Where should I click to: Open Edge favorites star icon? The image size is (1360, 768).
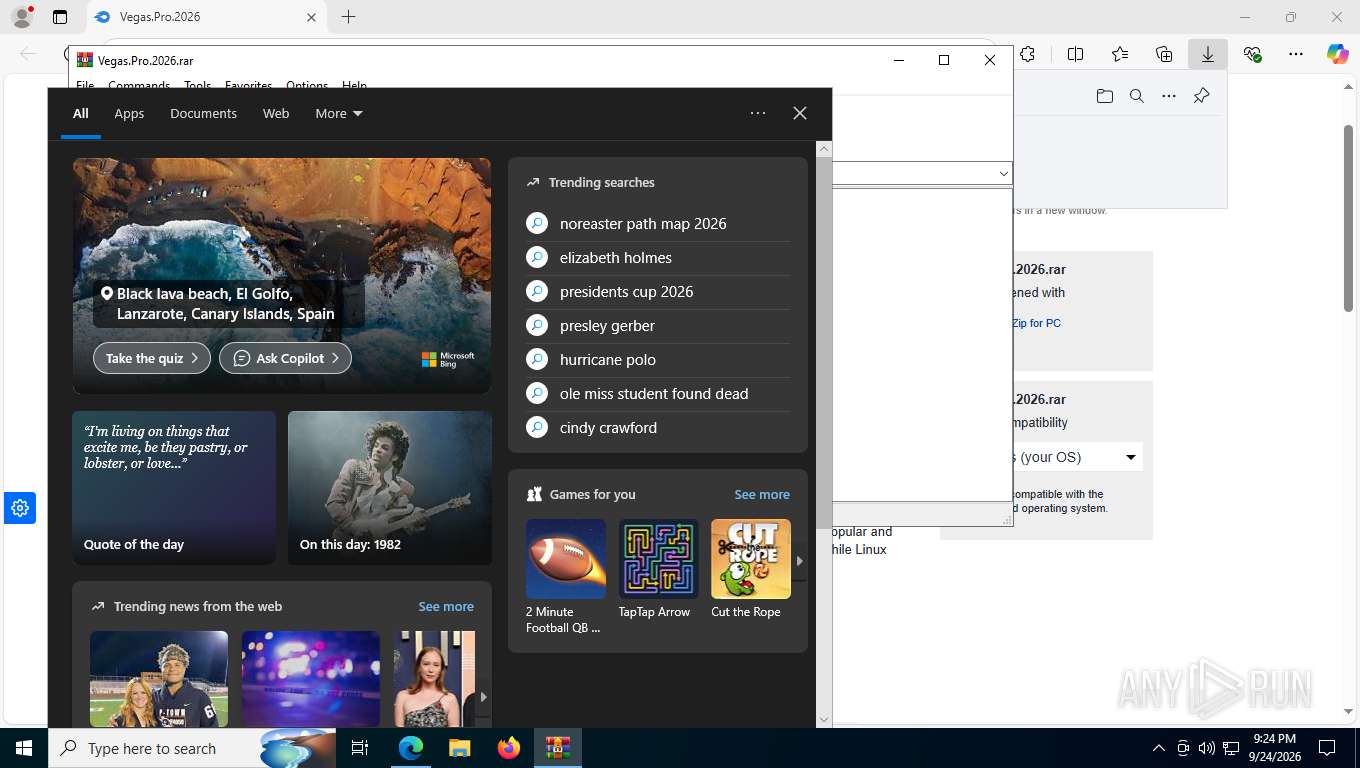click(1120, 54)
